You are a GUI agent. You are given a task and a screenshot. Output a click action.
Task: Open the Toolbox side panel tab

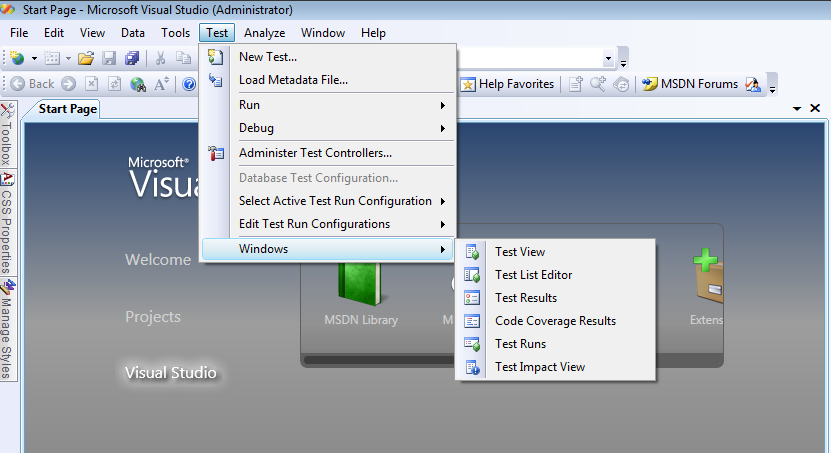pos(7,135)
